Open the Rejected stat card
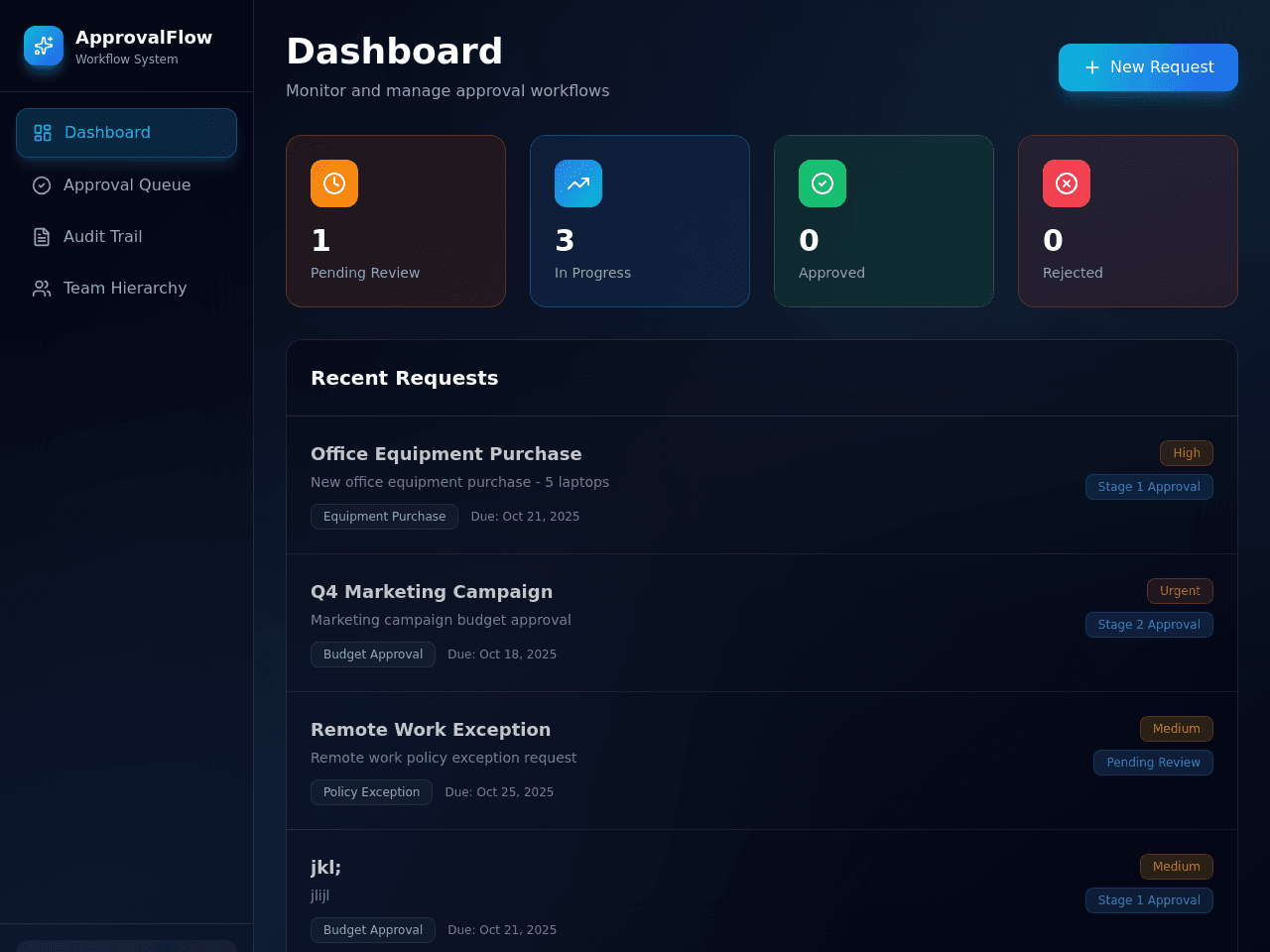Screen dimensions: 1270x952 1128,221
